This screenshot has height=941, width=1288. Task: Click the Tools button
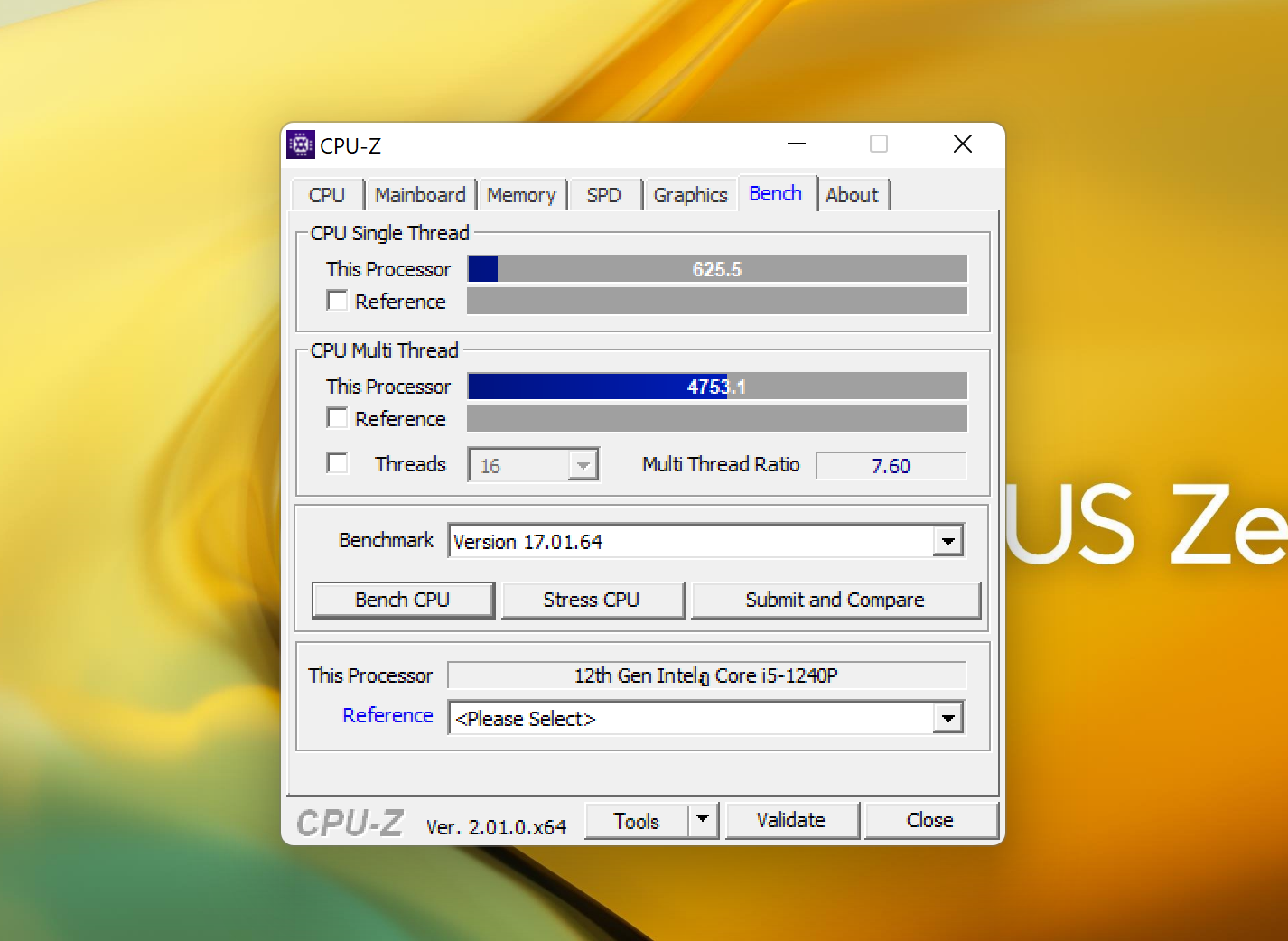pos(637,821)
